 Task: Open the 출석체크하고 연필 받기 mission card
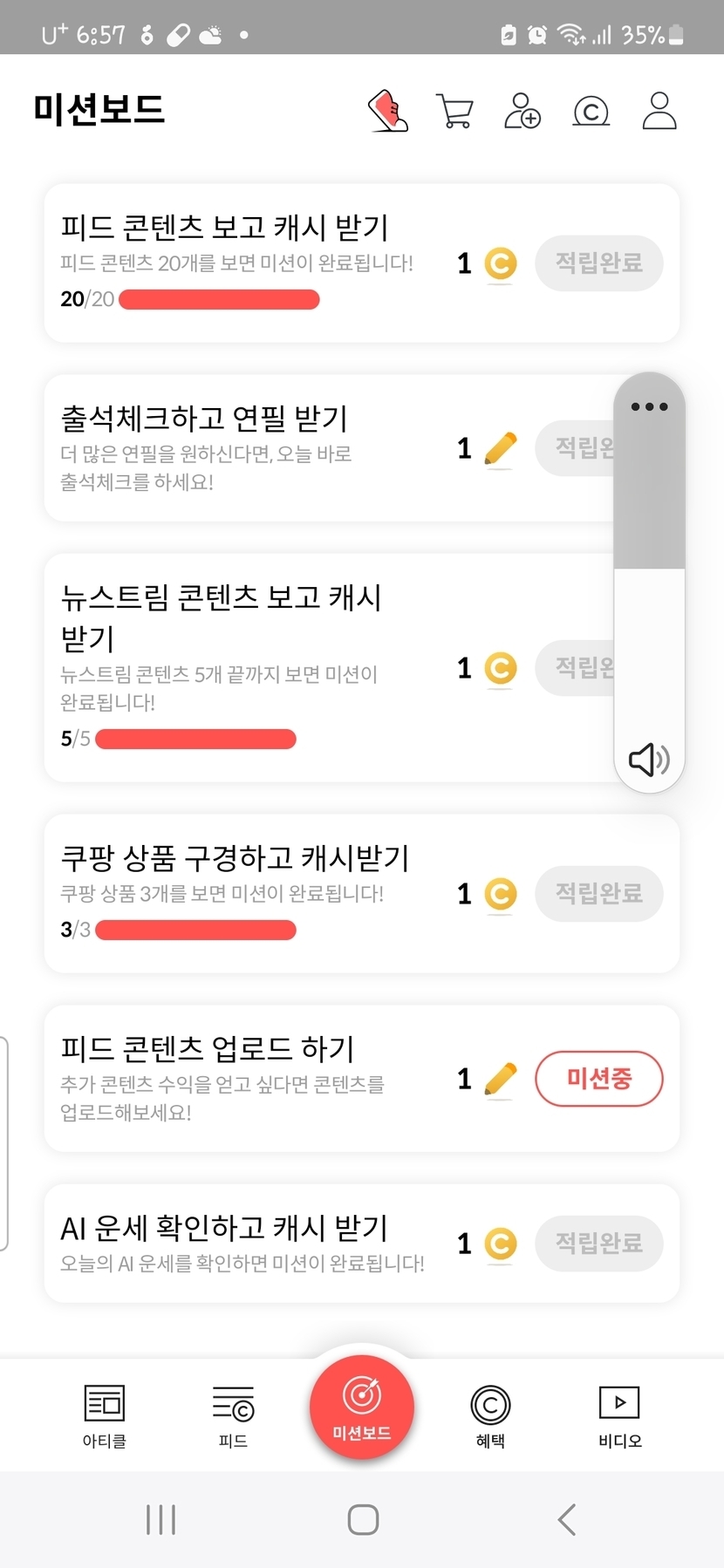pyautogui.click(x=262, y=447)
